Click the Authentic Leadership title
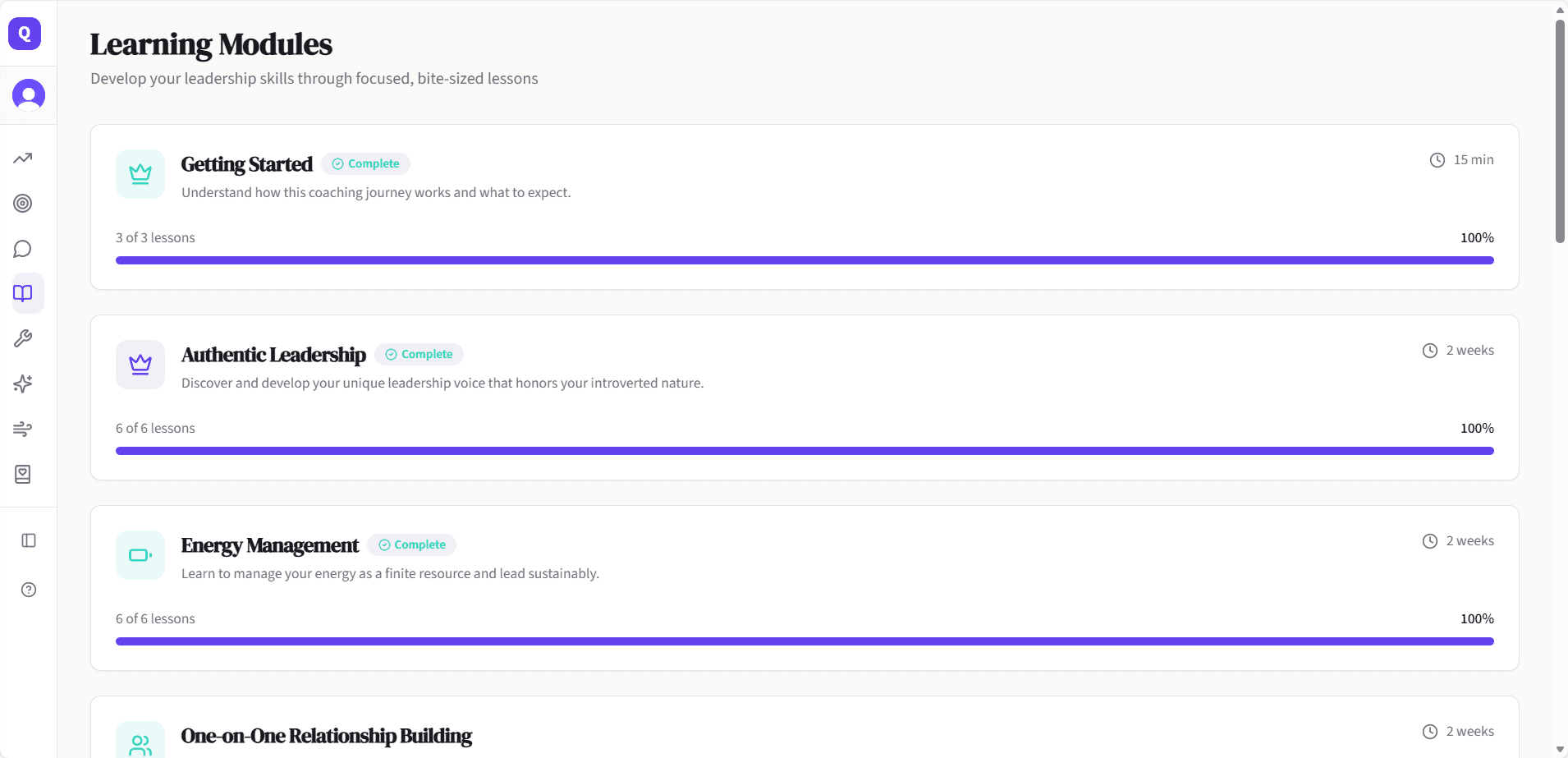 click(273, 354)
